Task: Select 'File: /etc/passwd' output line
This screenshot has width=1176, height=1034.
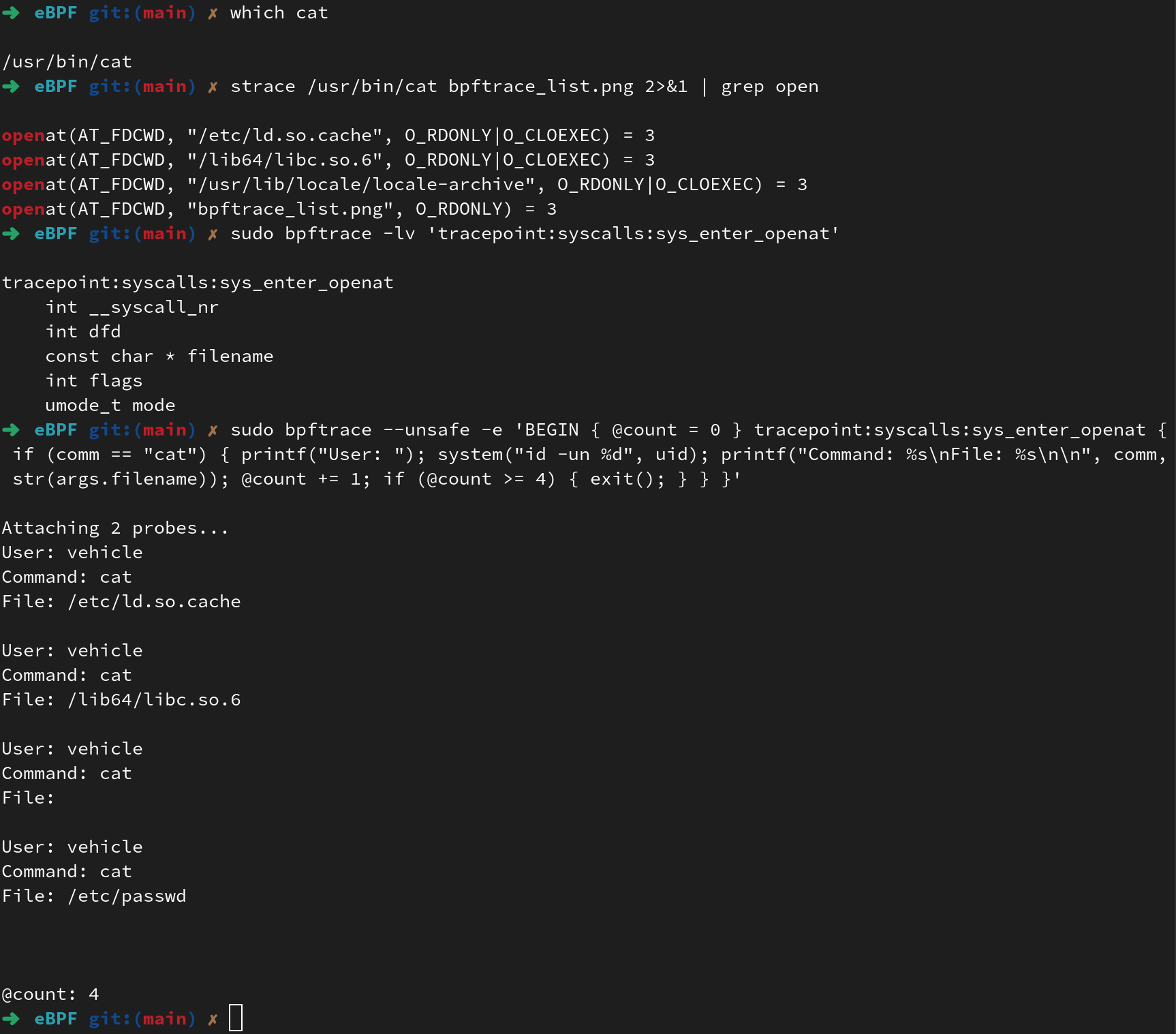Action: [x=94, y=896]
